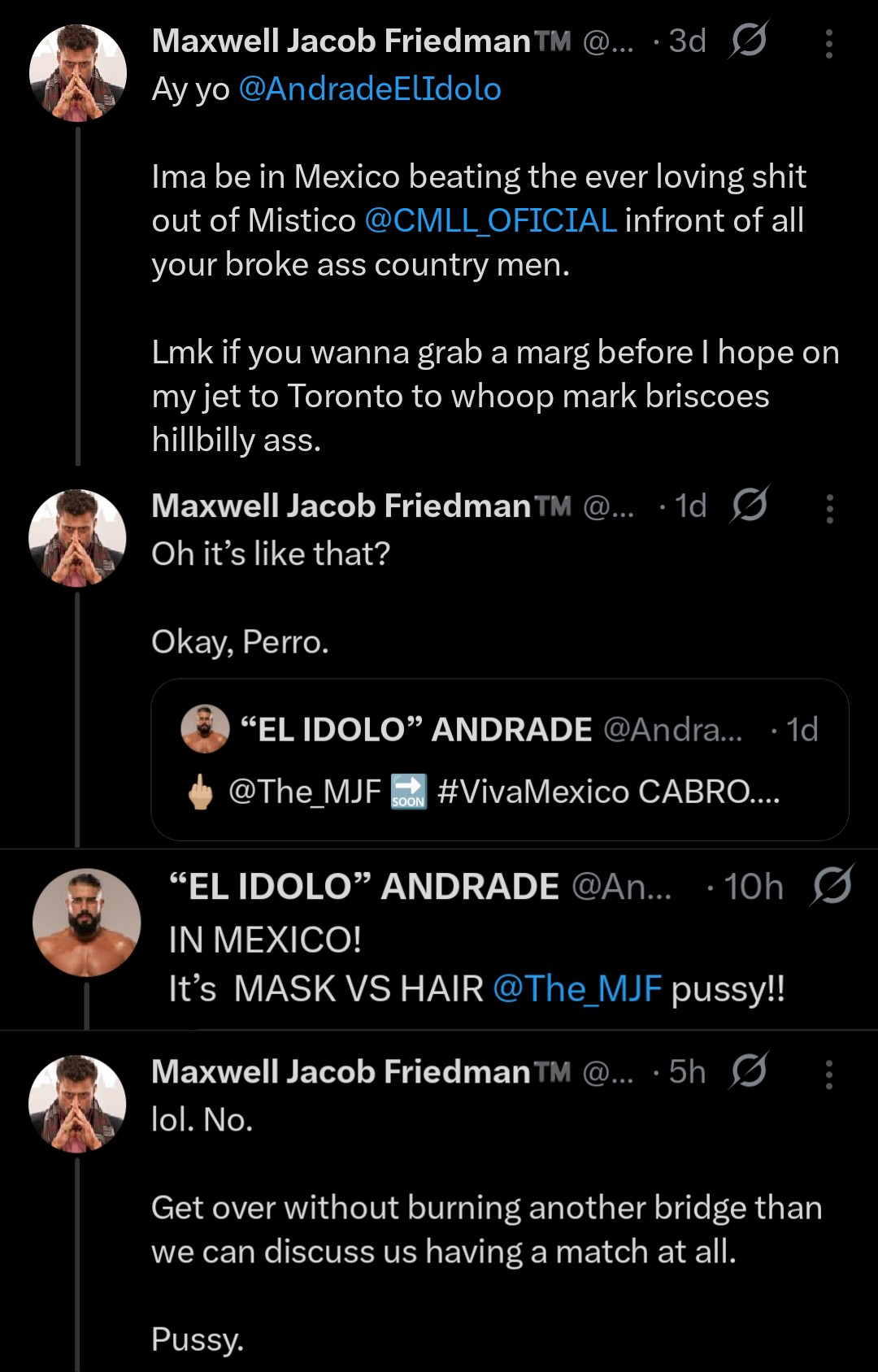
Task: Open more options on the 3d post
Action: 828,43
